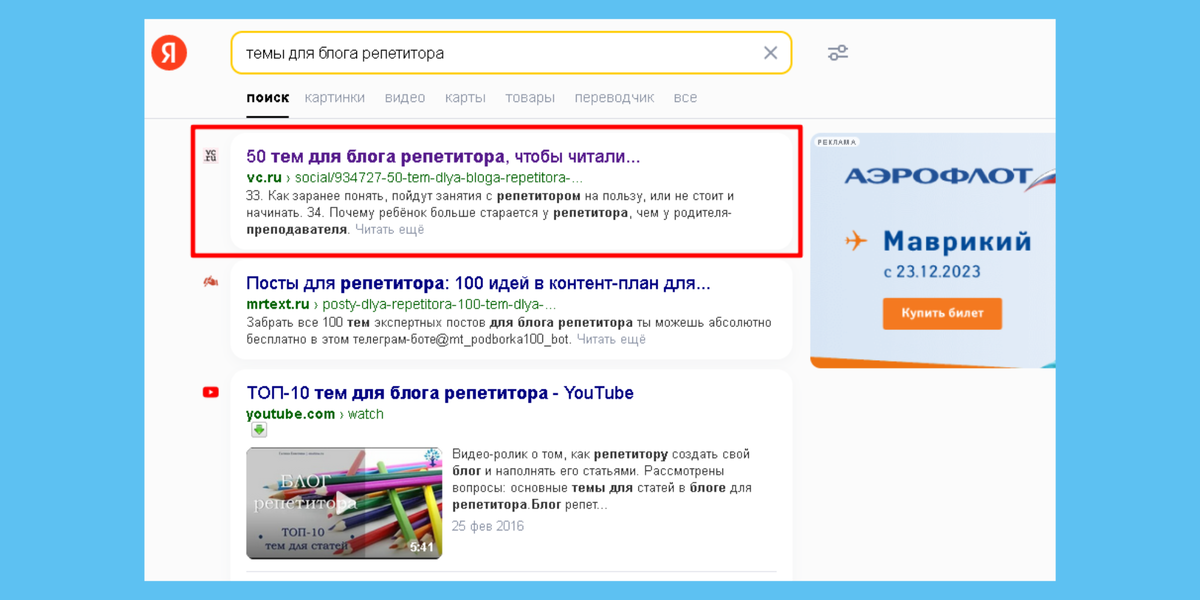Viewport: 1200px width, 600px height.
Task: Switch to the видео tab
Action: 405,98
